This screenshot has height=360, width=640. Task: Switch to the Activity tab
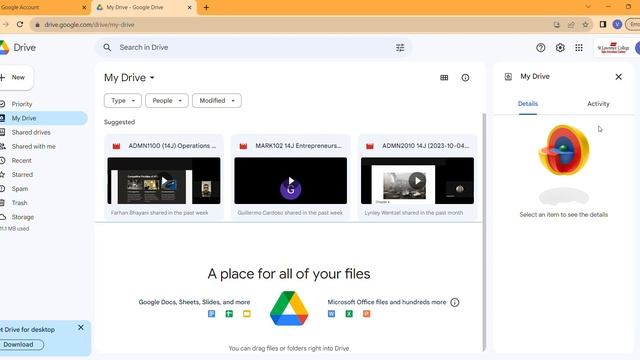coord(598,104)
